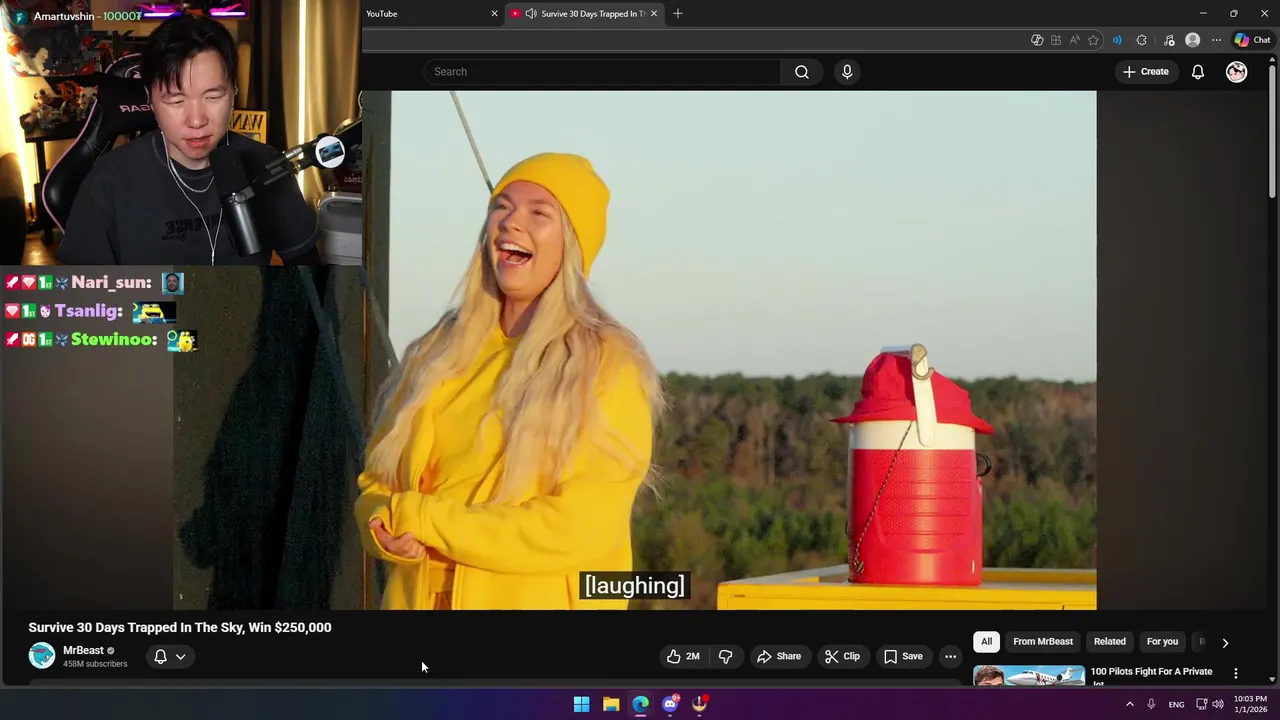The height and width of the screenshot is (720, 1280).
Task: Click address bar split-screen grid icon
Action: 1056,40
